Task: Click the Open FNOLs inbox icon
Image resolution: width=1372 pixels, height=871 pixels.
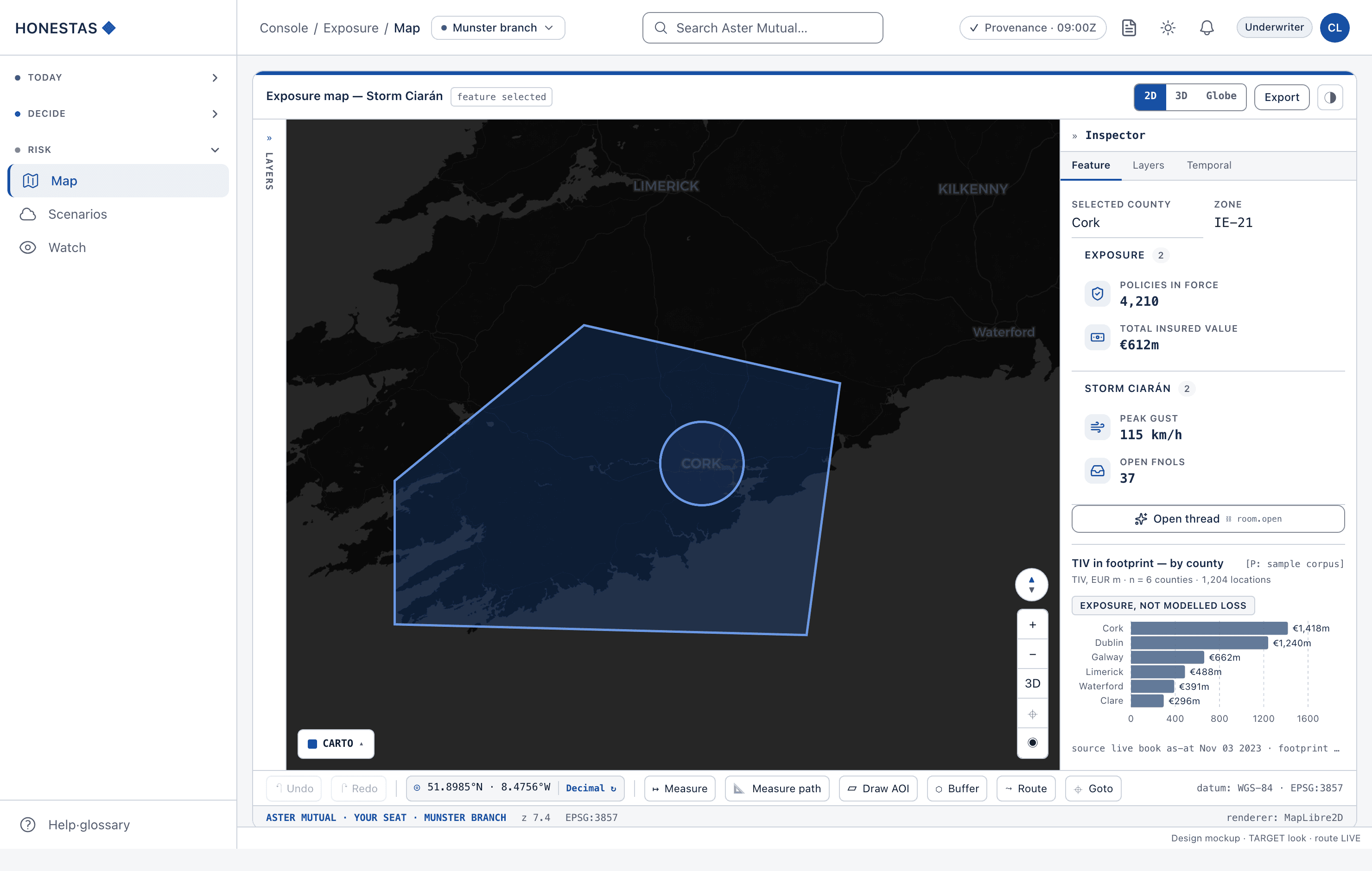Action: click(x=1097, y=471)
